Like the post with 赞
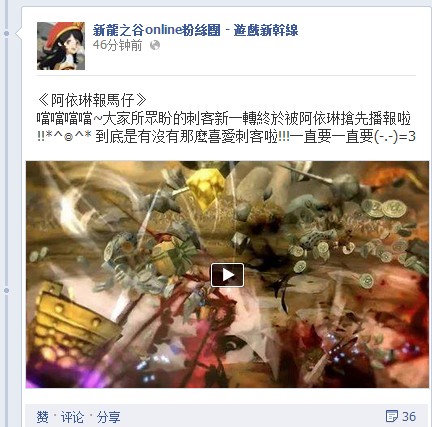432x427 pixels. (x=42, y=417)
